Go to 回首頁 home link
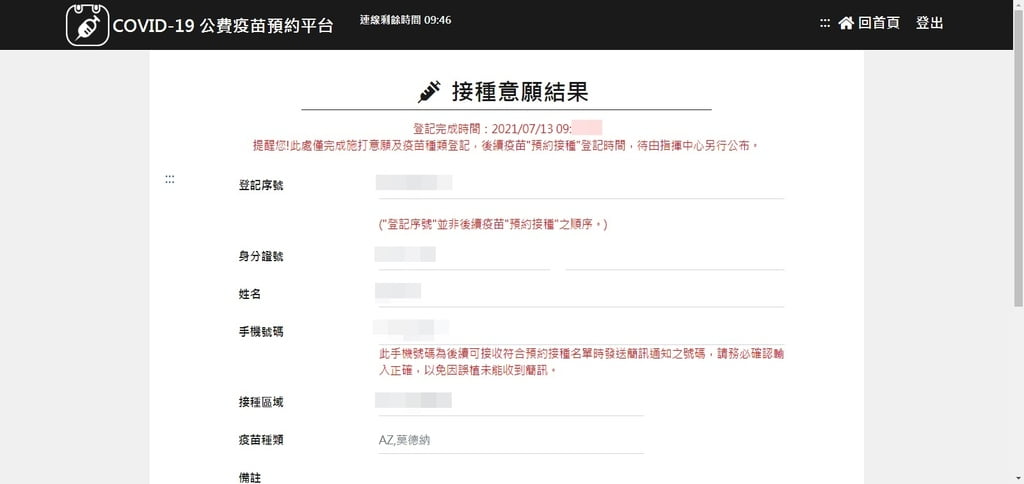Image resolution: width=1024 pixels, height=484 pixels. 878,23
